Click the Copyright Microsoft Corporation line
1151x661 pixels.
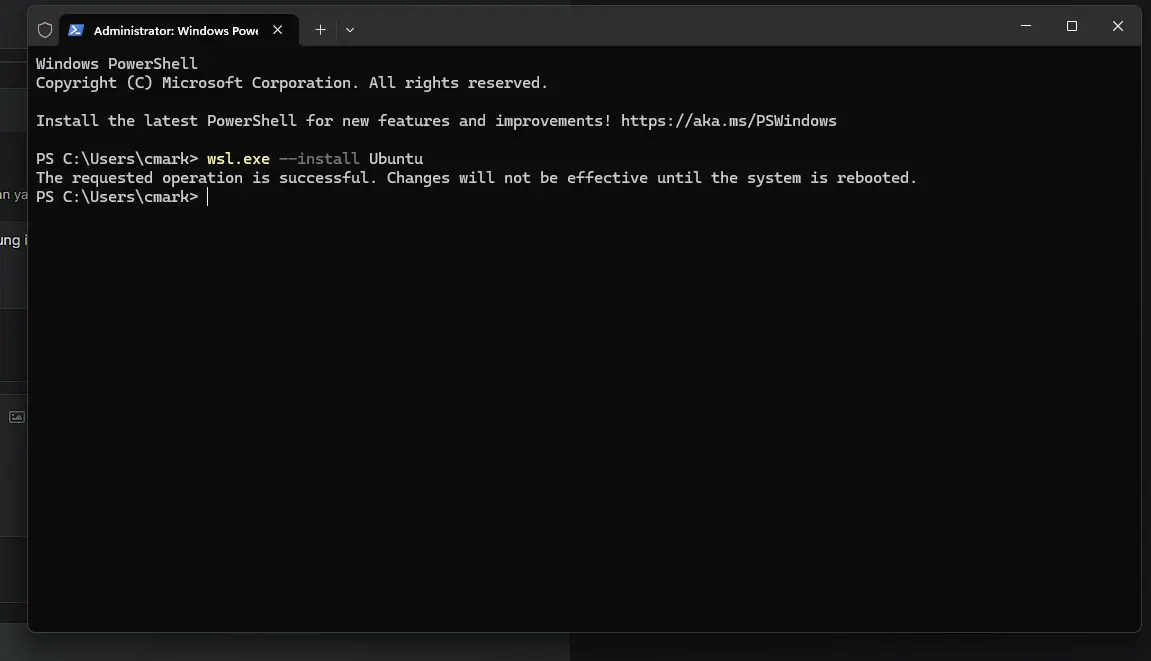pyautogui.click(x=291, y=83)
